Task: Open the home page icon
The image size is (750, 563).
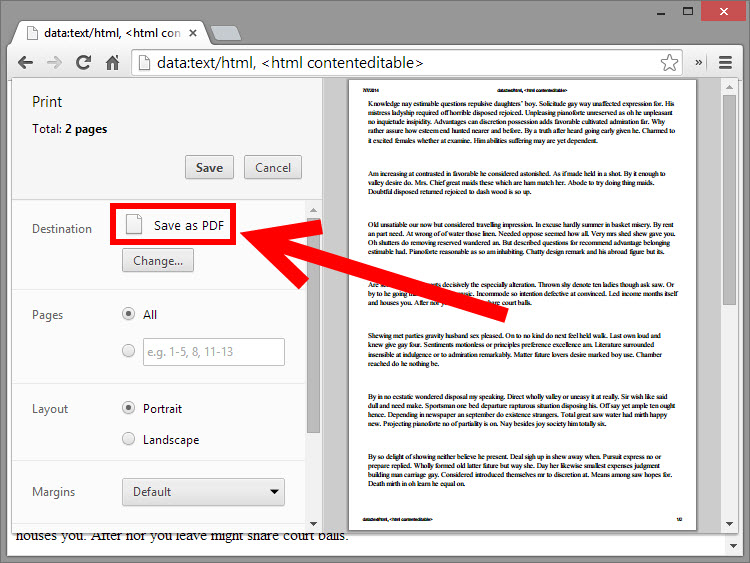Action: pyautogui.click(x=112, y=62)
